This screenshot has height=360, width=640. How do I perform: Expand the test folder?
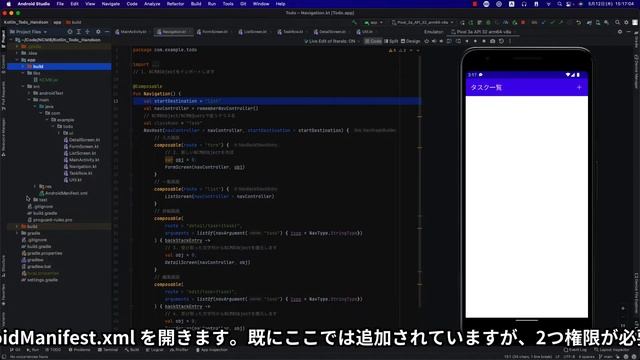click(x=29, y=200)
